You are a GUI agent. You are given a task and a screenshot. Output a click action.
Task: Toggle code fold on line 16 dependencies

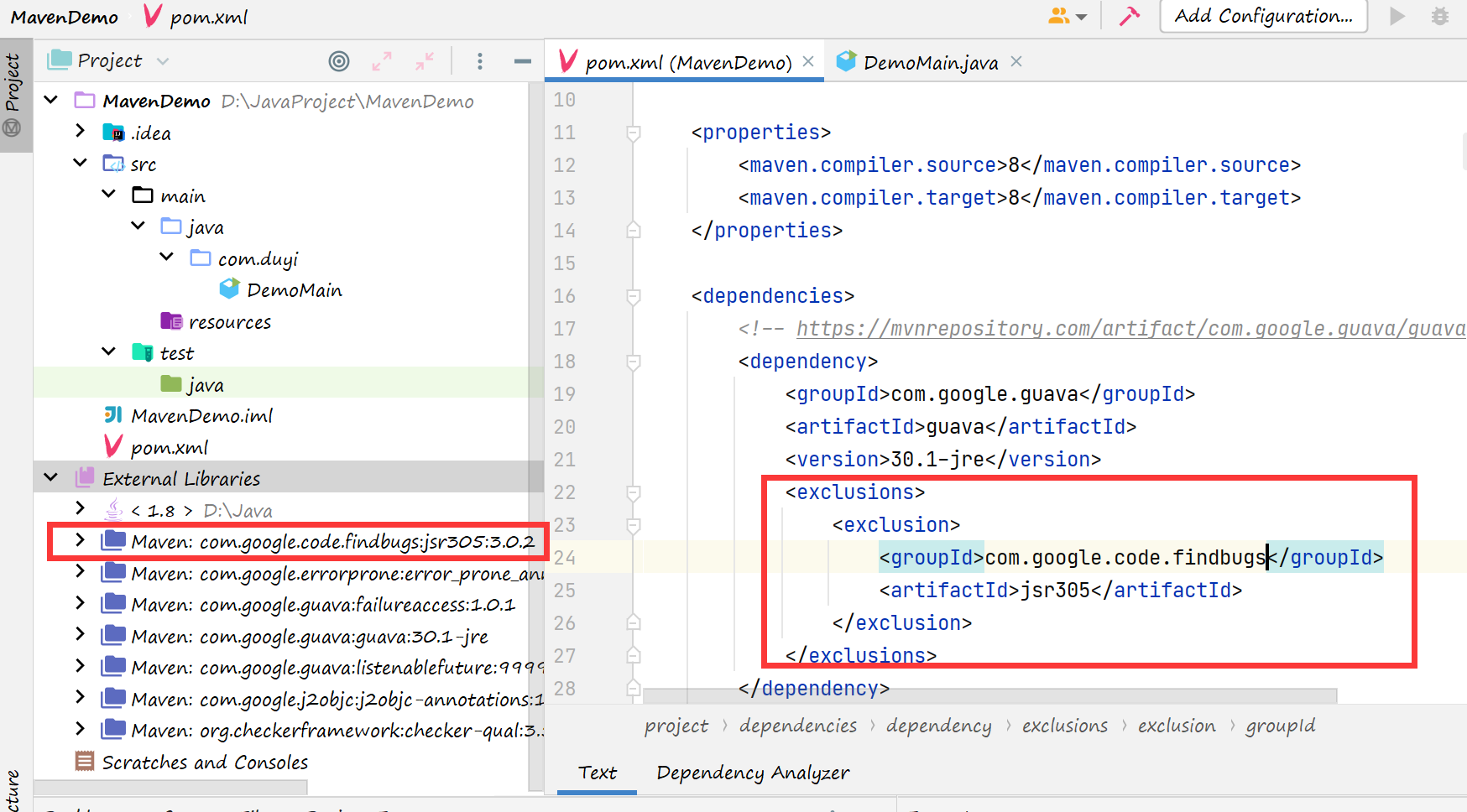coord(634,296)
